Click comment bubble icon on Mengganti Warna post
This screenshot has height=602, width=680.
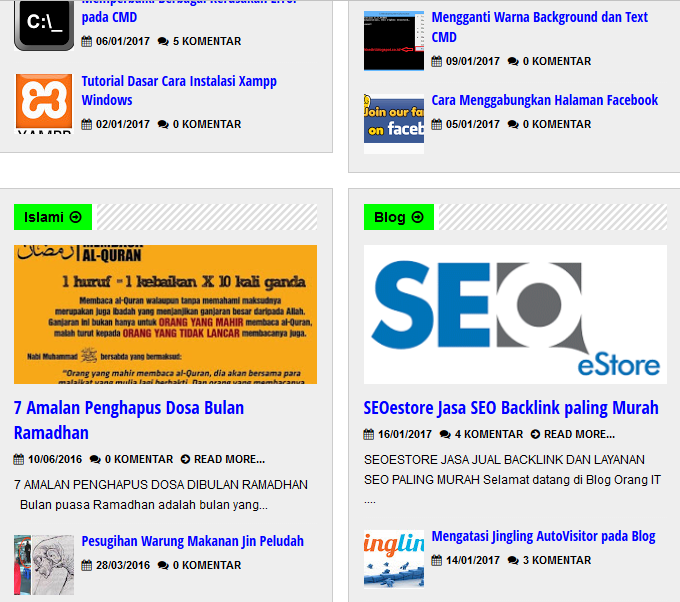(513, 62)
